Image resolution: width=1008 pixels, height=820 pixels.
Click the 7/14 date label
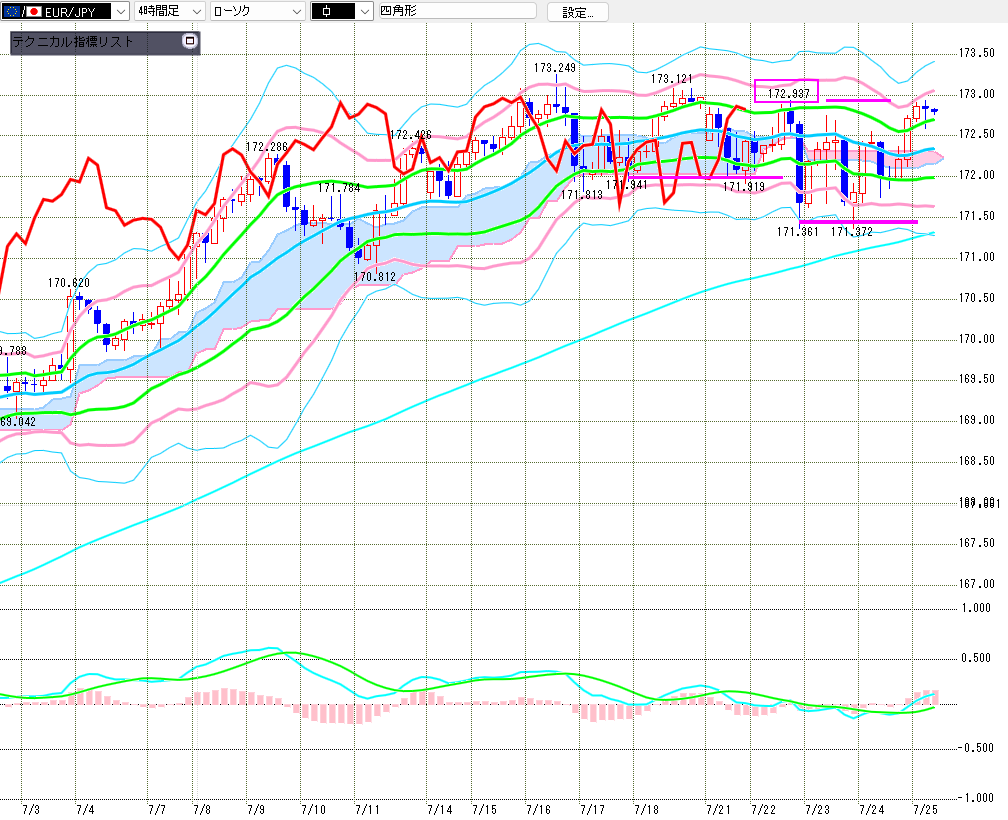(440, 810)
